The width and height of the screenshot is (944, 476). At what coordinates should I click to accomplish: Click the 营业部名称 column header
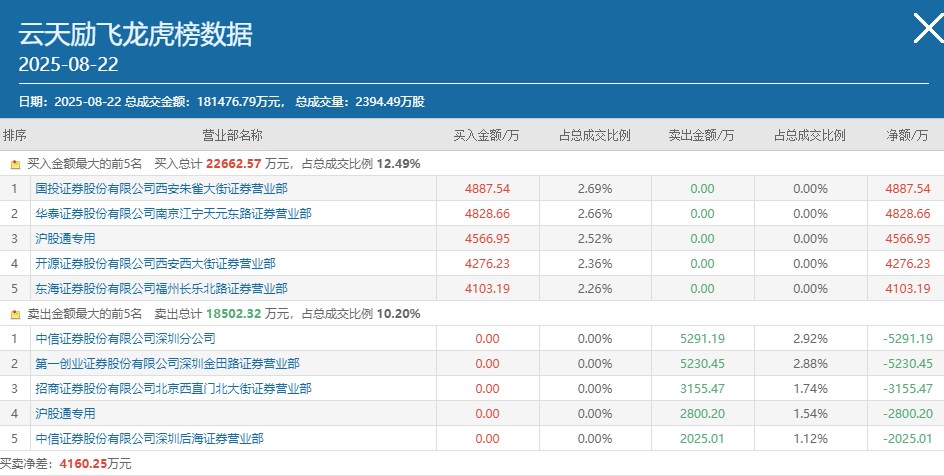pos(232,135)
